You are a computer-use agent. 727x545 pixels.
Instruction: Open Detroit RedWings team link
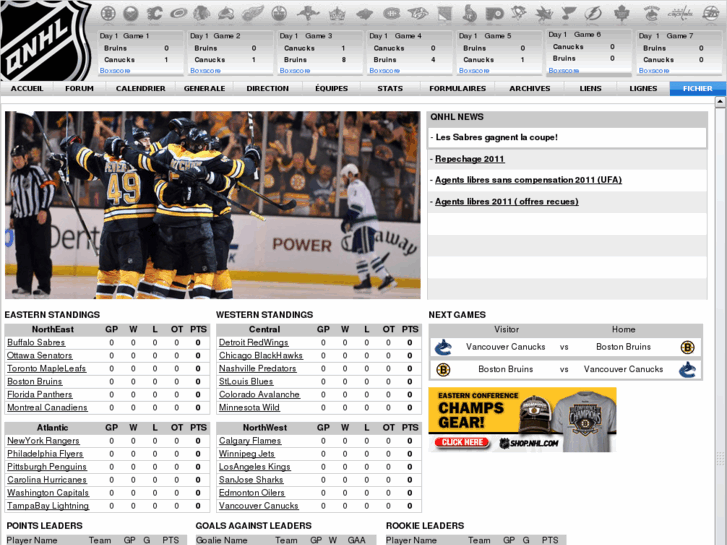click(254, 343)
